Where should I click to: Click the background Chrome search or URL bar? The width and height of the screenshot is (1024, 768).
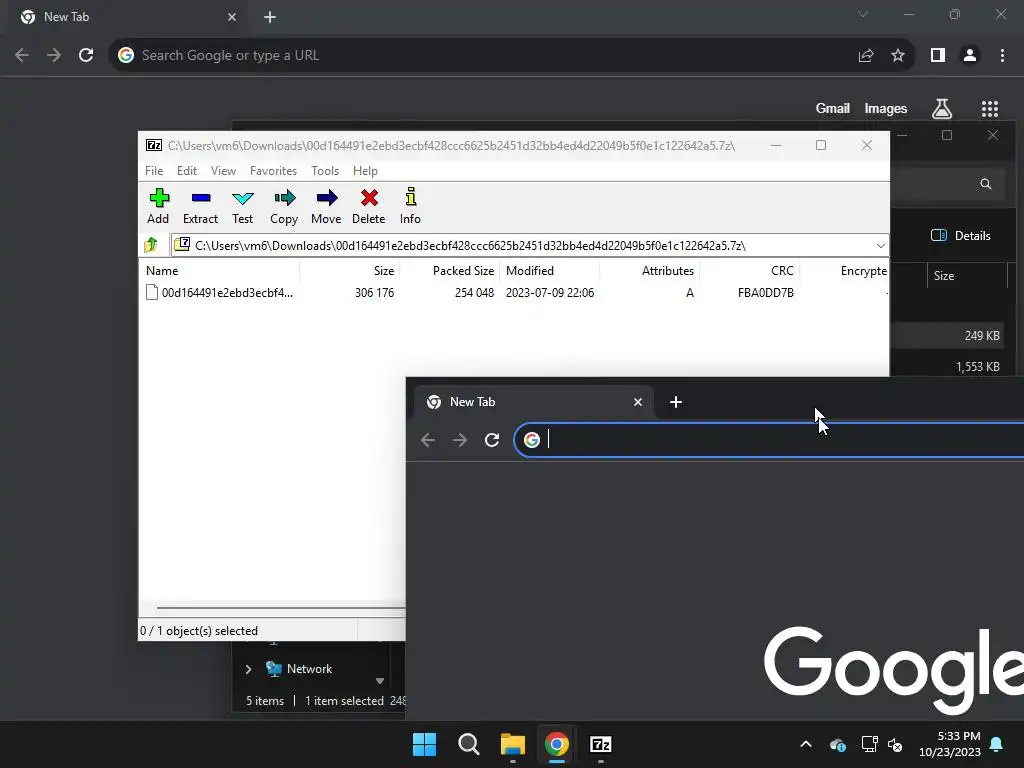click(x=511, y=56)
